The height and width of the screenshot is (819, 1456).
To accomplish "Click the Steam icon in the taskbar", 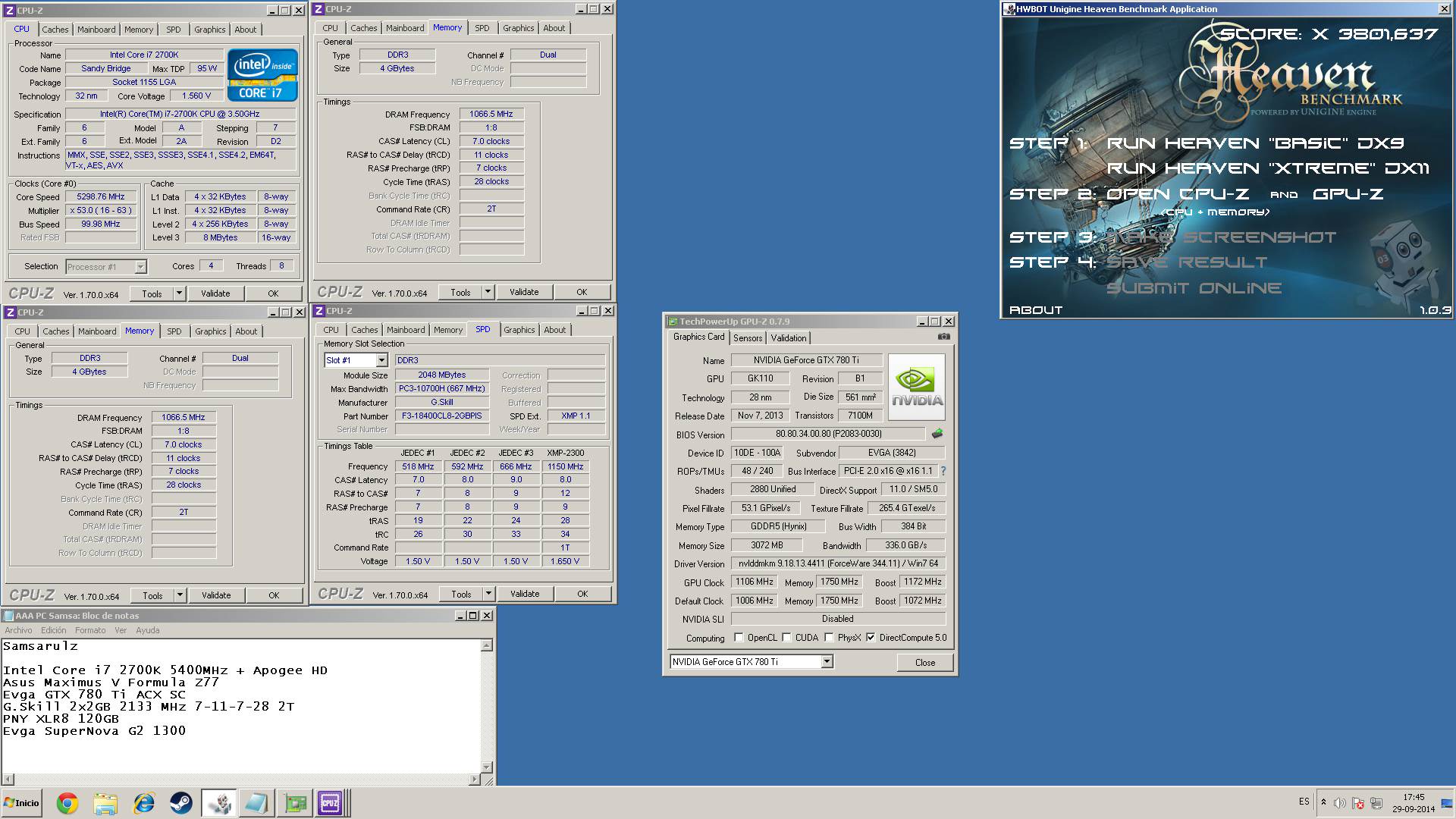I will (x=180, y=803).
